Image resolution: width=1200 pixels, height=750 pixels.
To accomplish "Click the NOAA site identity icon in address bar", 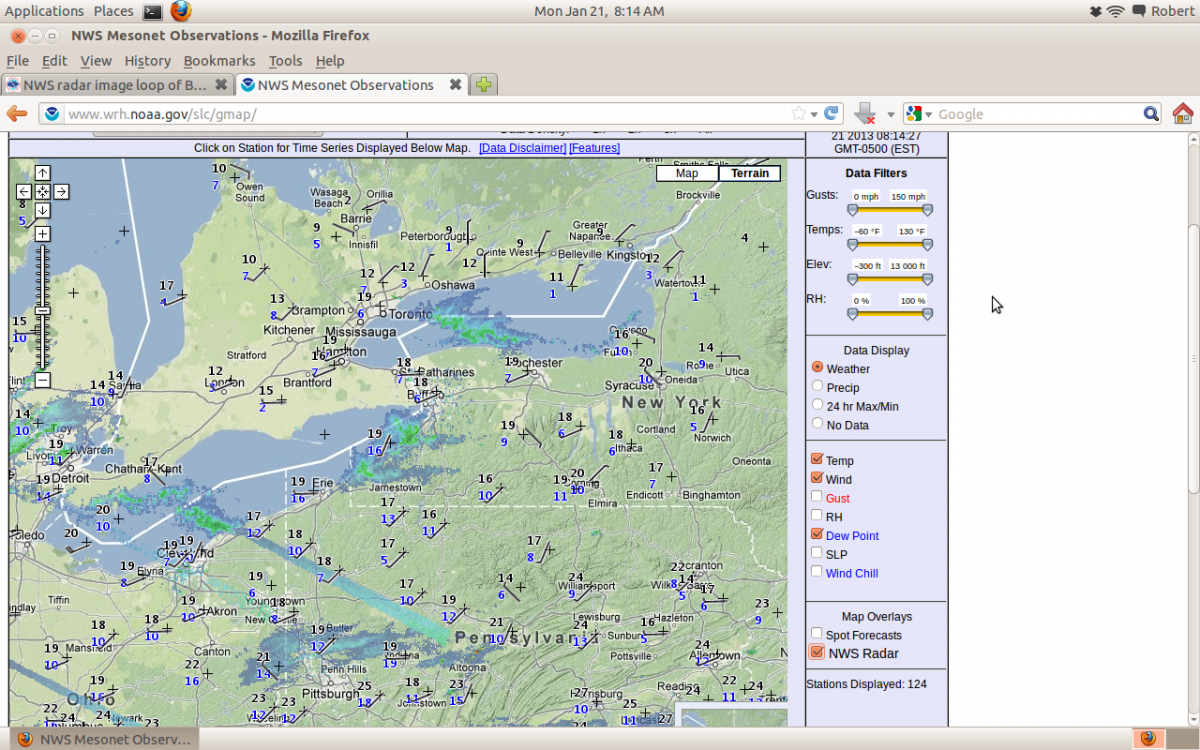I will (x=52, y=114).
